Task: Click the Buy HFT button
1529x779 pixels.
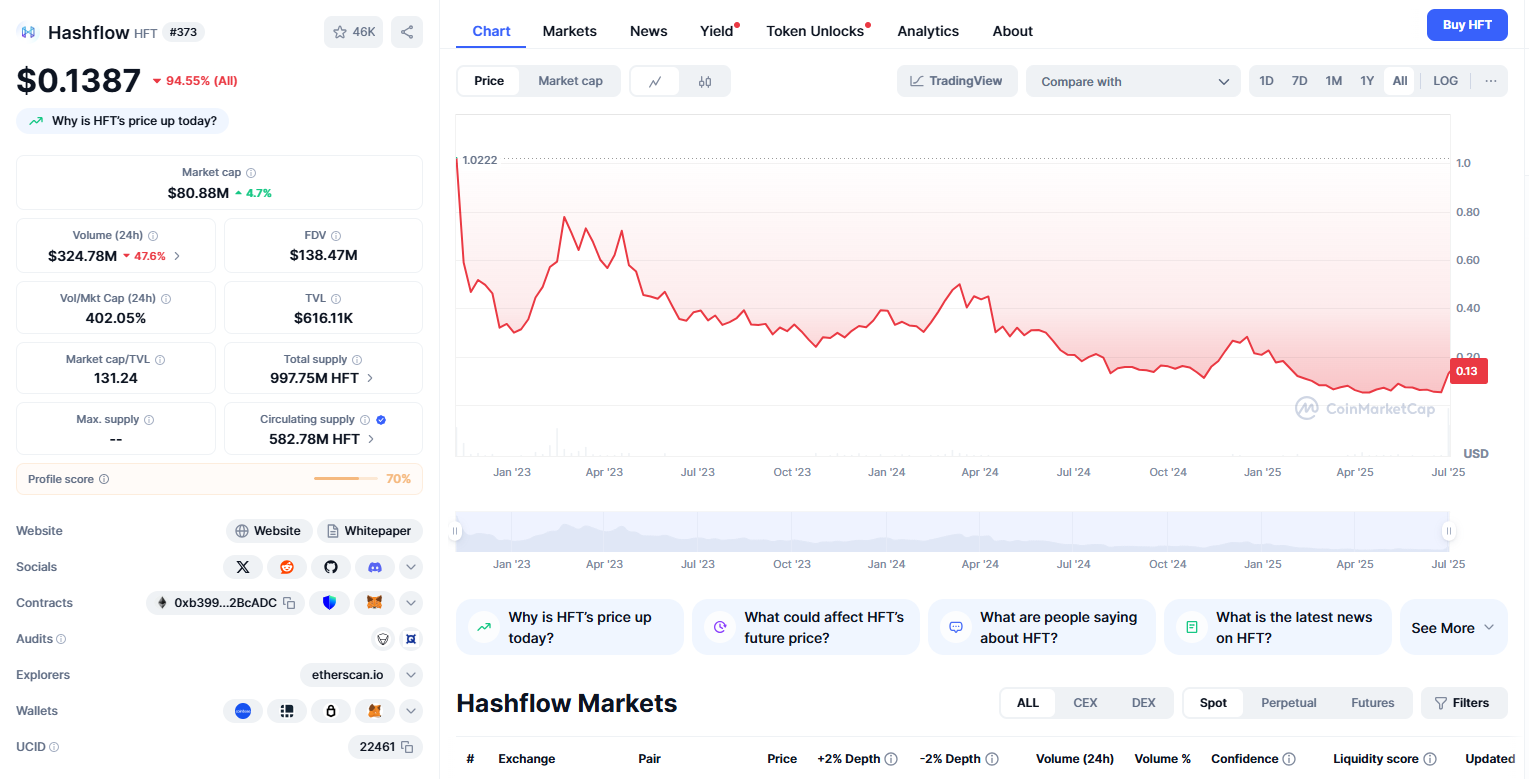Action: click(1467, 25)
